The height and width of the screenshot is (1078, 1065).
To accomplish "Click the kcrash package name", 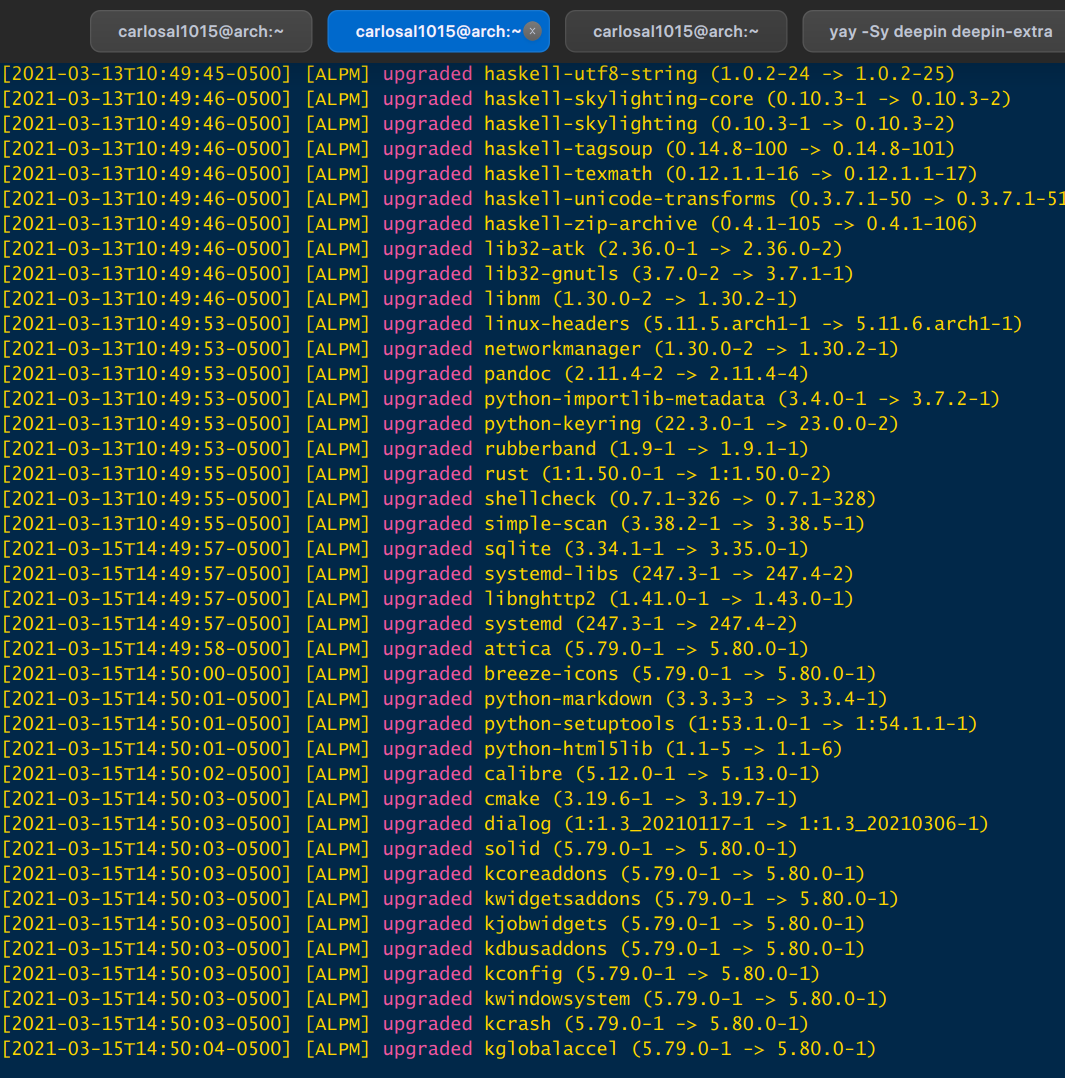I will pyautogui.click(x=518, y=1024).
